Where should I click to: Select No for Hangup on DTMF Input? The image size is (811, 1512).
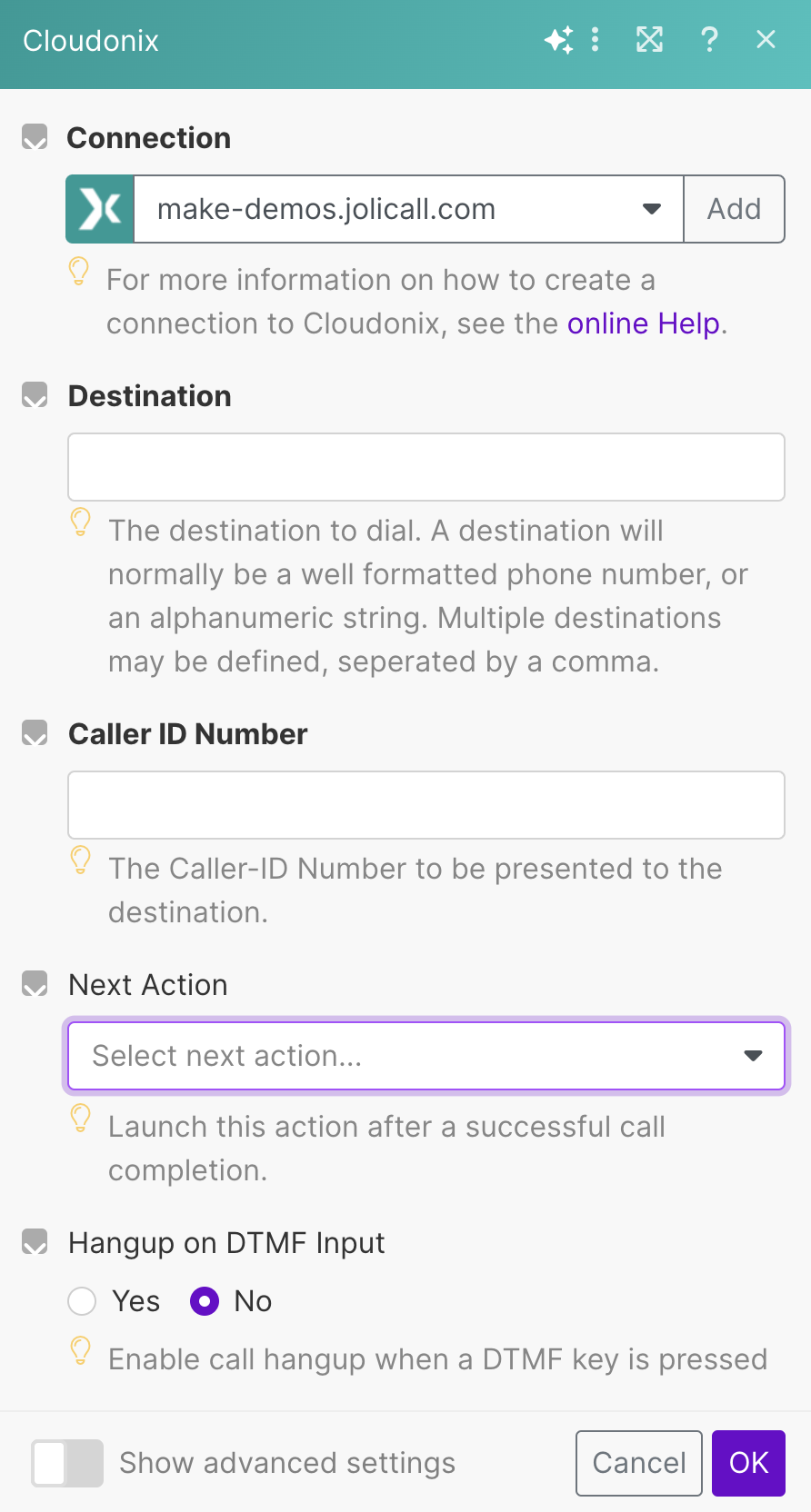pyautogui.click(x=205, y=1301)
